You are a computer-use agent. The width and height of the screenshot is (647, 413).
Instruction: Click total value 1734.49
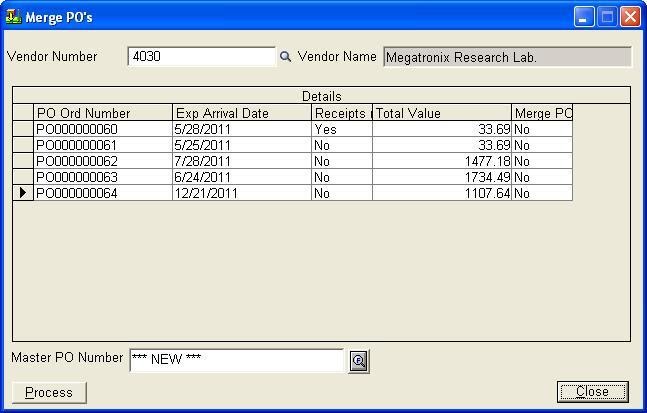[442, 177]
